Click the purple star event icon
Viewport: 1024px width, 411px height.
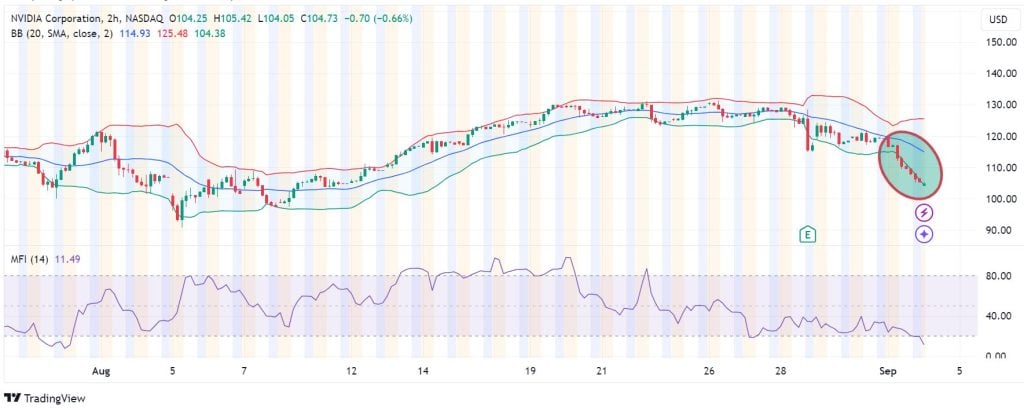(x=924, y=234)
